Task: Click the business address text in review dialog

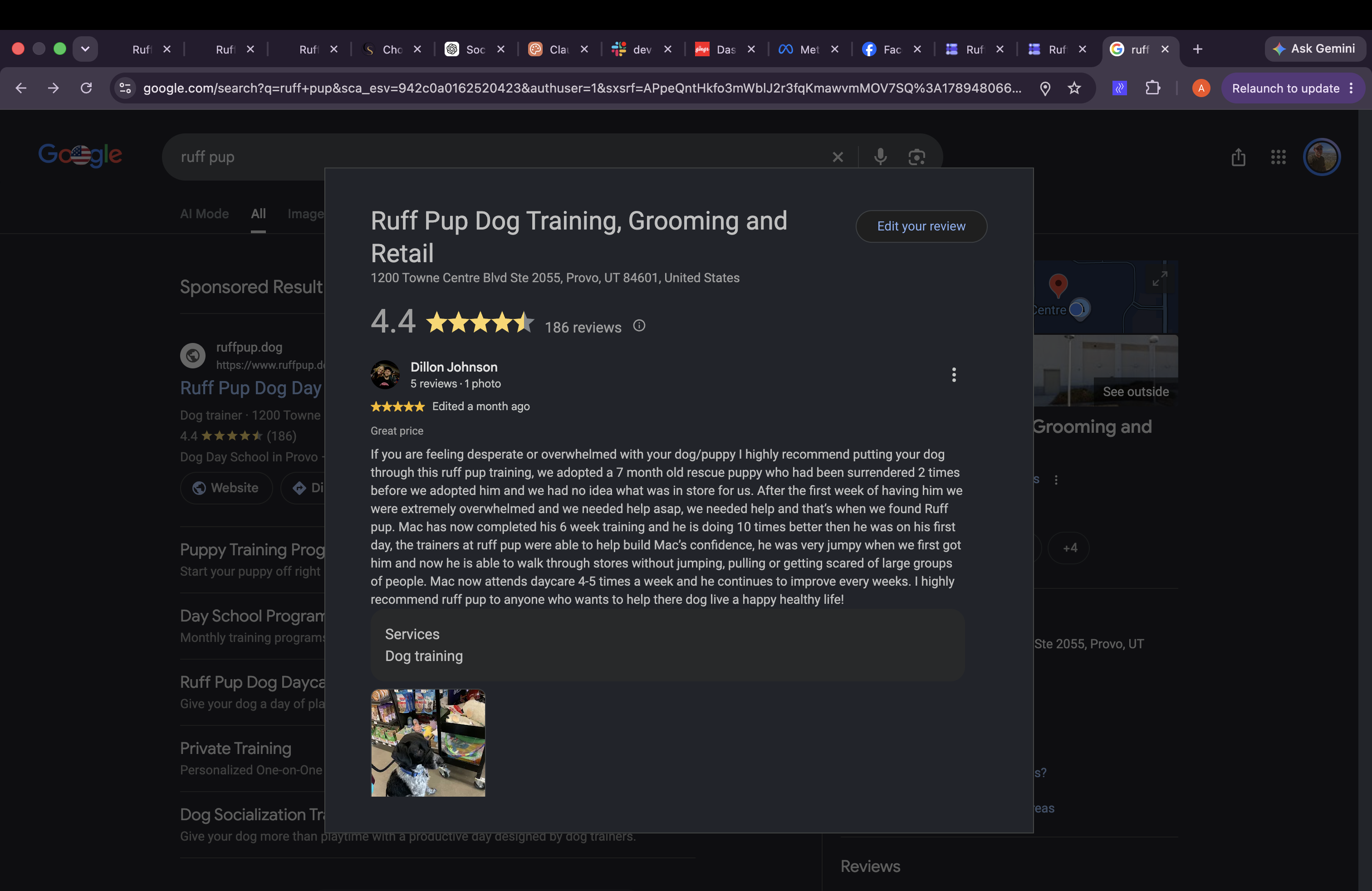Action: pos(554,278)
